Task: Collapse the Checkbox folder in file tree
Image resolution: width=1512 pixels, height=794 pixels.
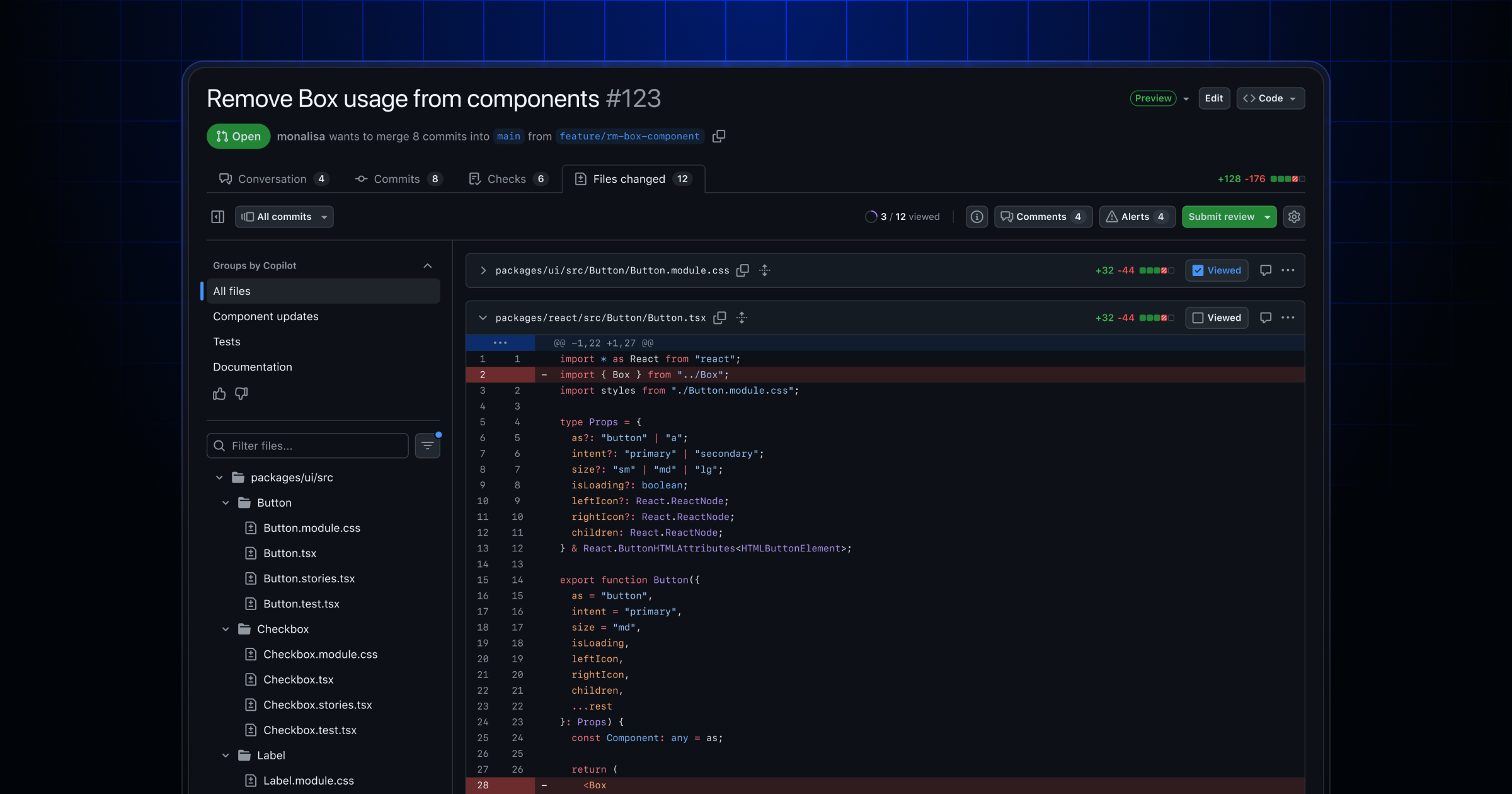Action: (x=226, y=629)
